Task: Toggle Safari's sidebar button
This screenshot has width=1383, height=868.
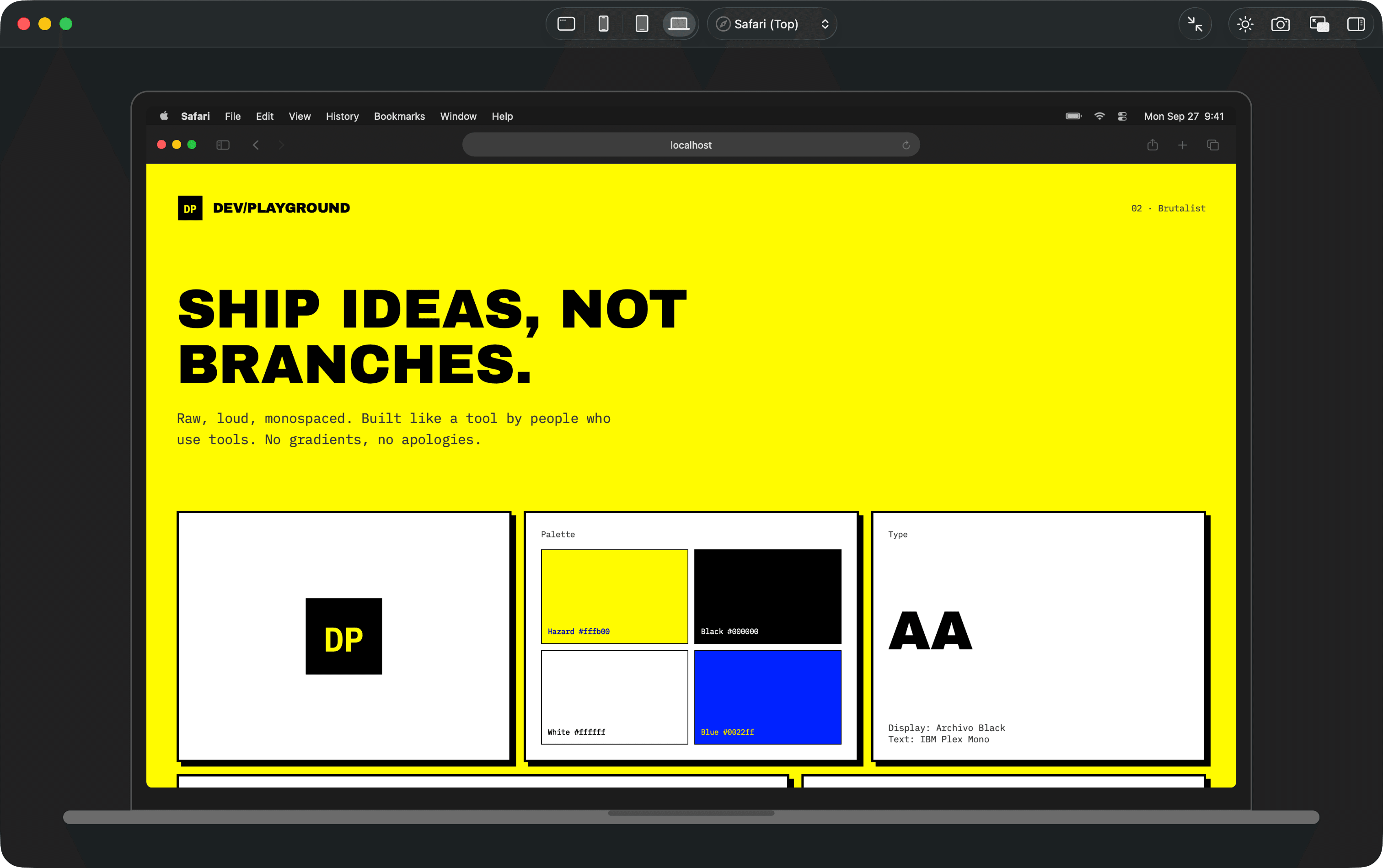Action: point(223,145)
